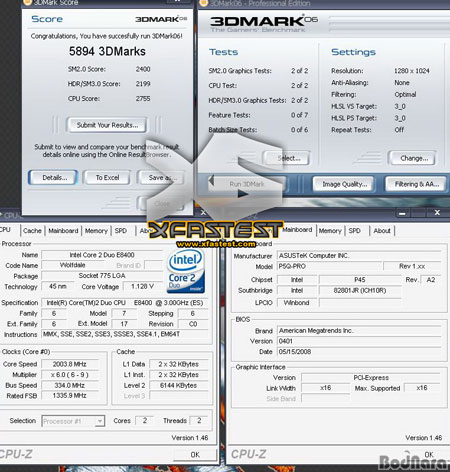
Task: Close the right CPU-Z window
Action: [437, 213]
